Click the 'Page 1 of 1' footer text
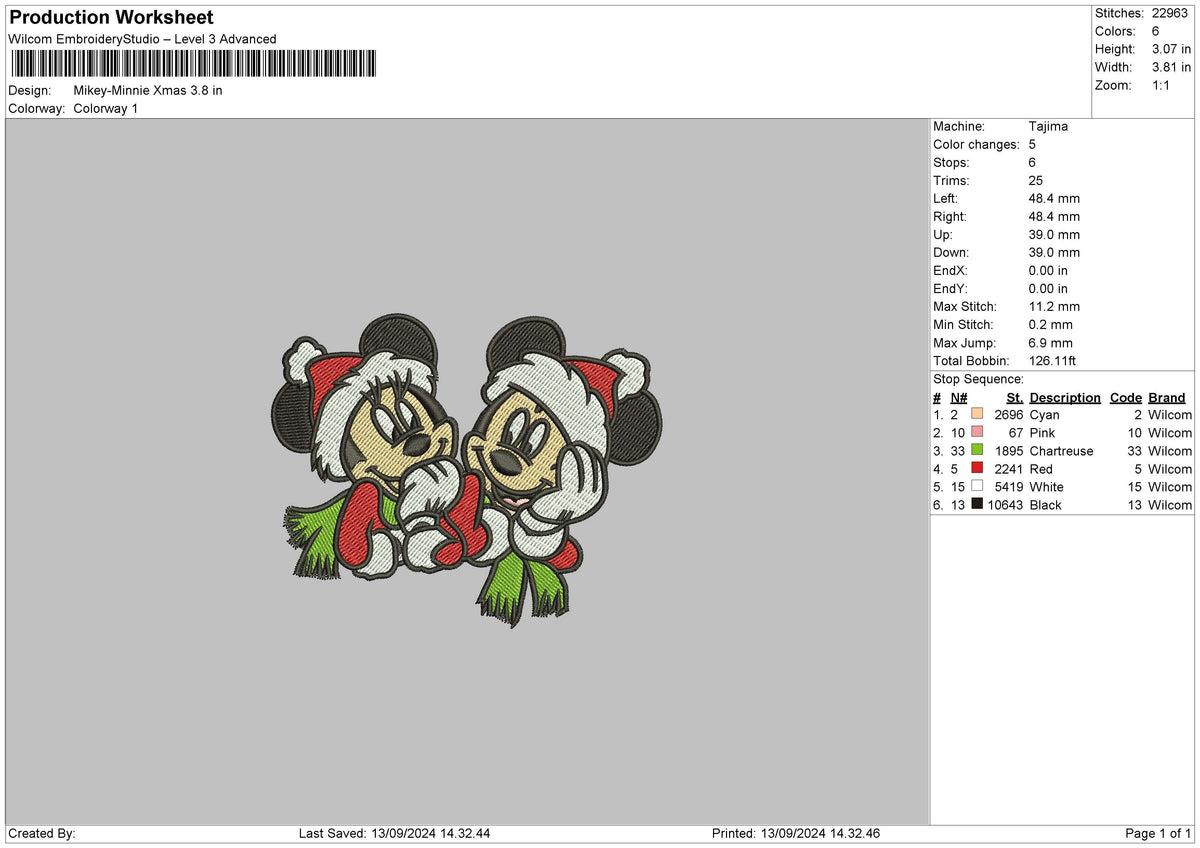This screenshot has width=1200, height=848. point(1158,833)
